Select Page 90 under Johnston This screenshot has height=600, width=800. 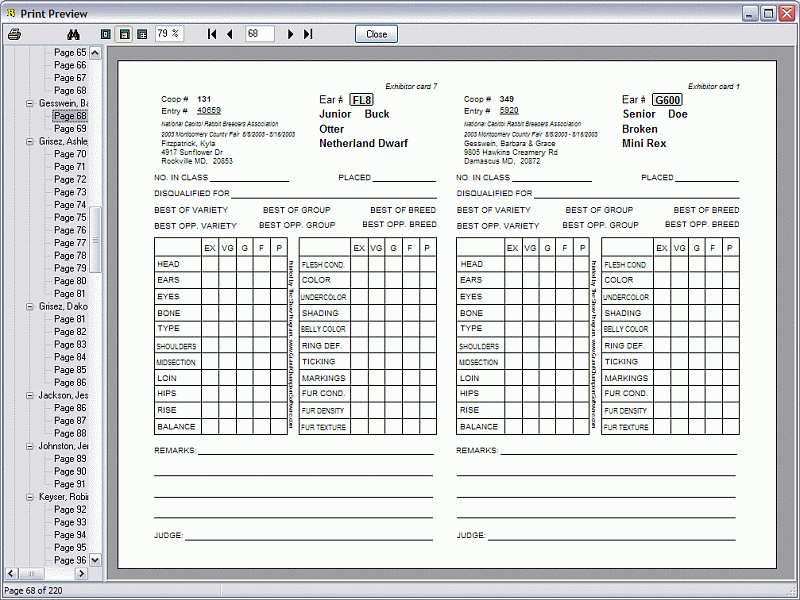(70, 471)
